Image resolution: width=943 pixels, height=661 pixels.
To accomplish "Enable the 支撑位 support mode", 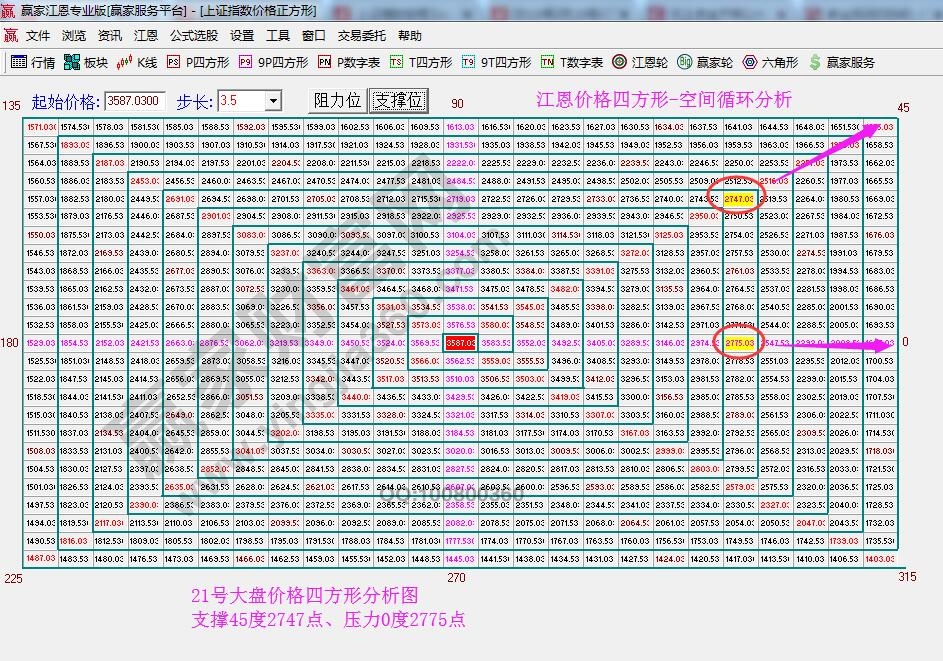I will tap(398, 100).
